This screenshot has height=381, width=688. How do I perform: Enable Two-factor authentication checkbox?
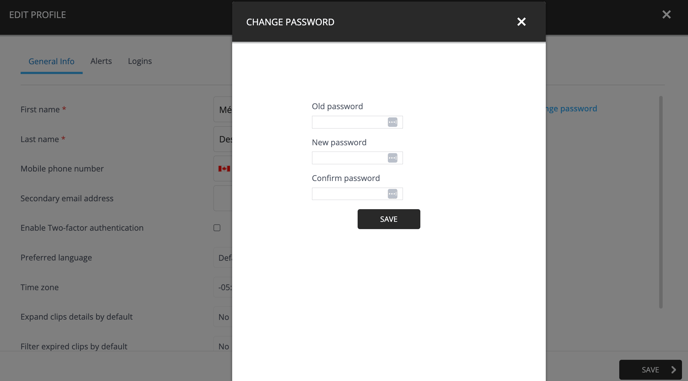tap(217, 228)
